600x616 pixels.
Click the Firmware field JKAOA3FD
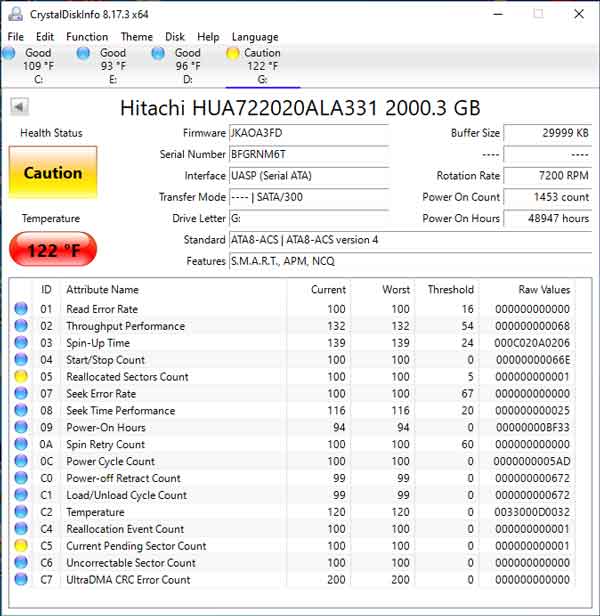pyautogui.click(x=309, y=133)
